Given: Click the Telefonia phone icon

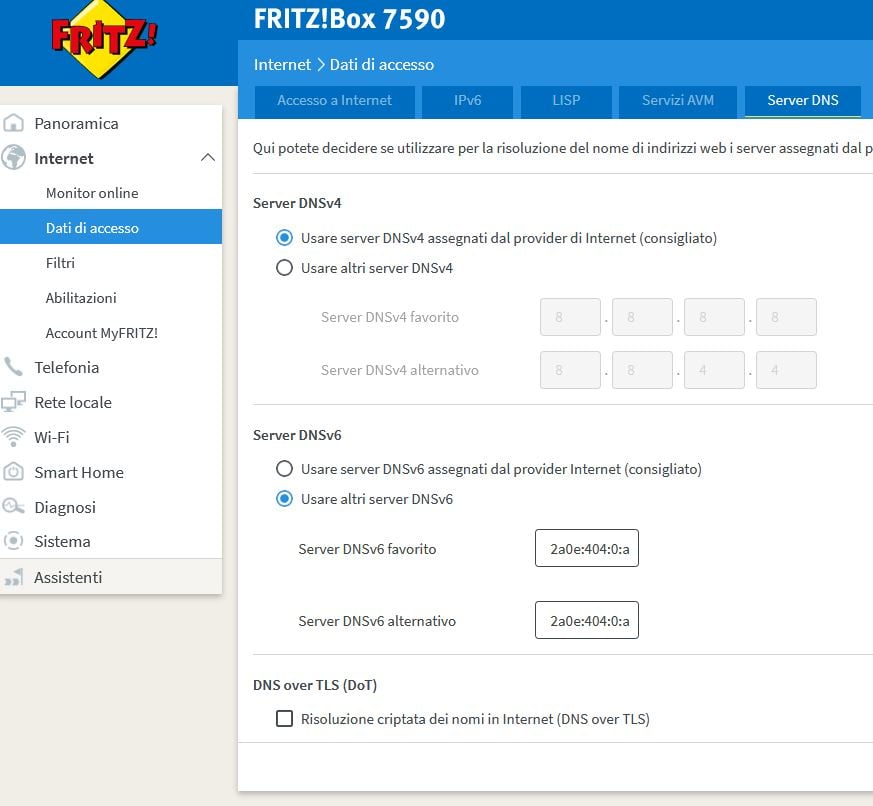Looking at the screenshot, I should coord(13,367).
